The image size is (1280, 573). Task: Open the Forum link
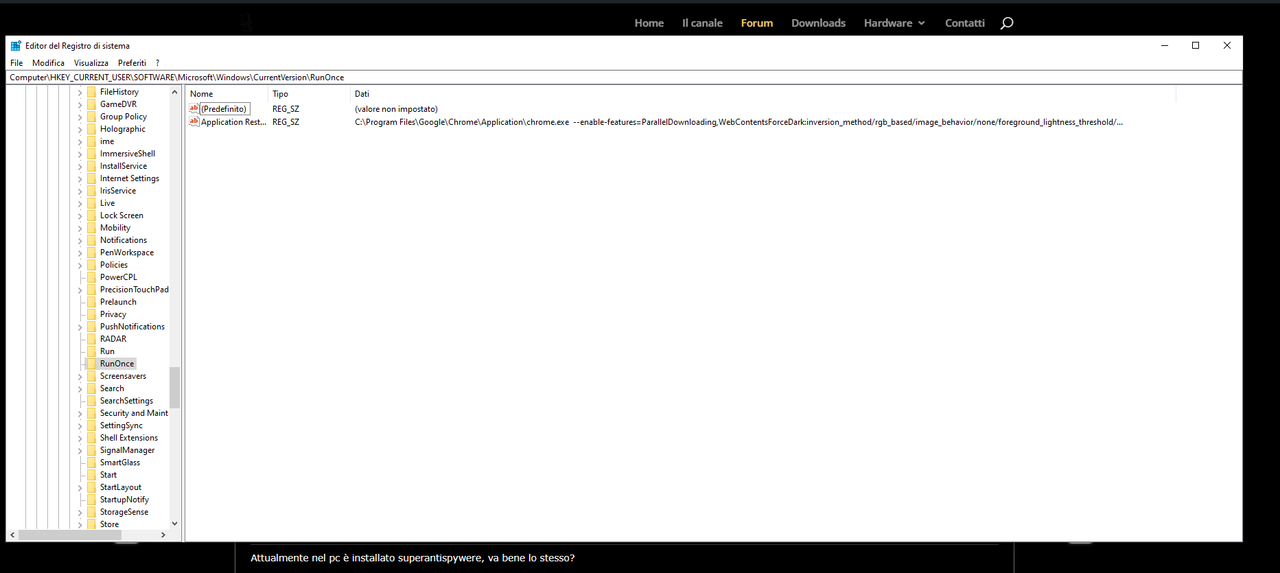(757, 23)
